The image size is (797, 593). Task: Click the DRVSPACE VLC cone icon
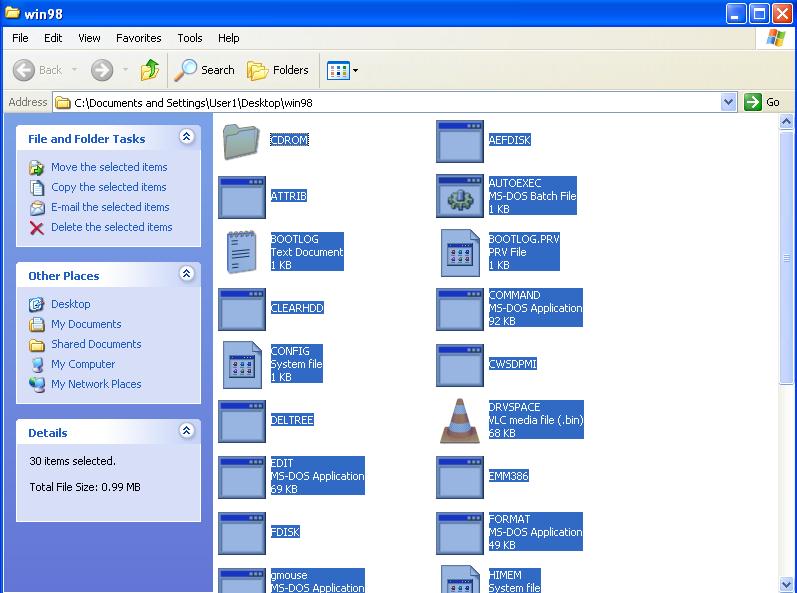pyautogui.click(x=459, y=421)
